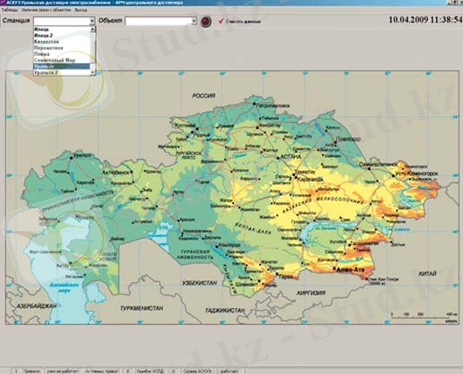The height and width of the screenshot is (374, 463).
Task: Click the Алма-Ата marker on map
Action: click(334, 268)
